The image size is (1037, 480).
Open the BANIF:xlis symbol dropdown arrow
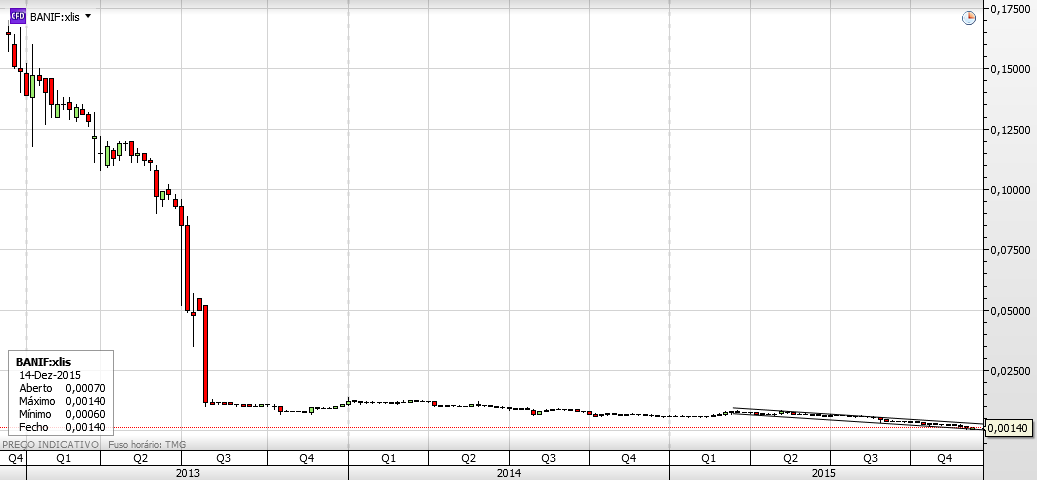[89, 16]
